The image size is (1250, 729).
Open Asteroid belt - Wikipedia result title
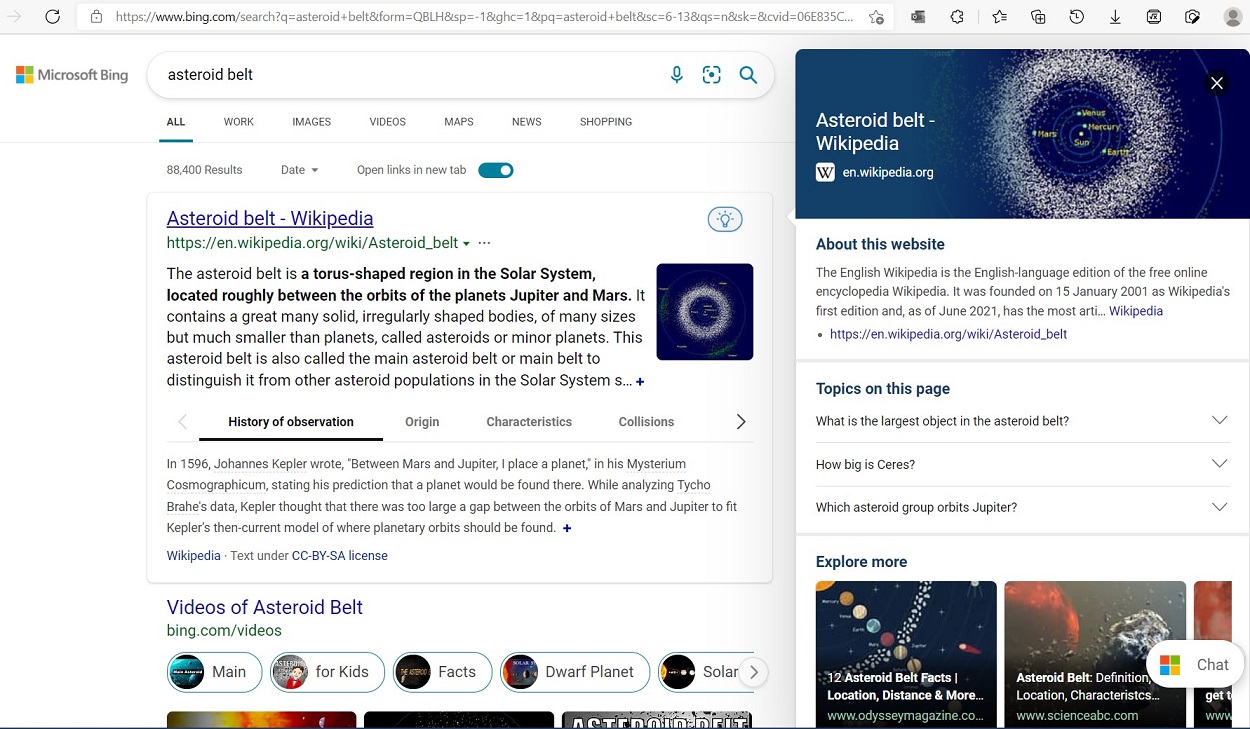270,218
